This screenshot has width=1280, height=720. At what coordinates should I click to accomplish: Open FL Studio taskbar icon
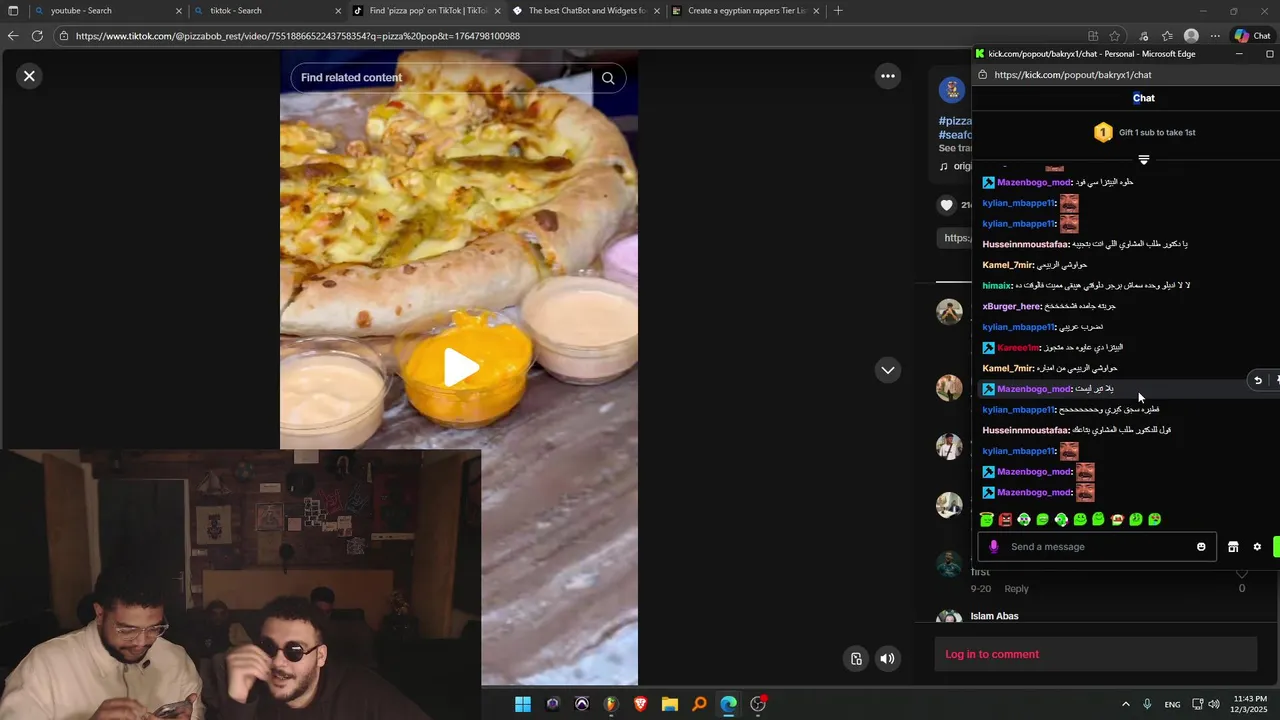611,704
